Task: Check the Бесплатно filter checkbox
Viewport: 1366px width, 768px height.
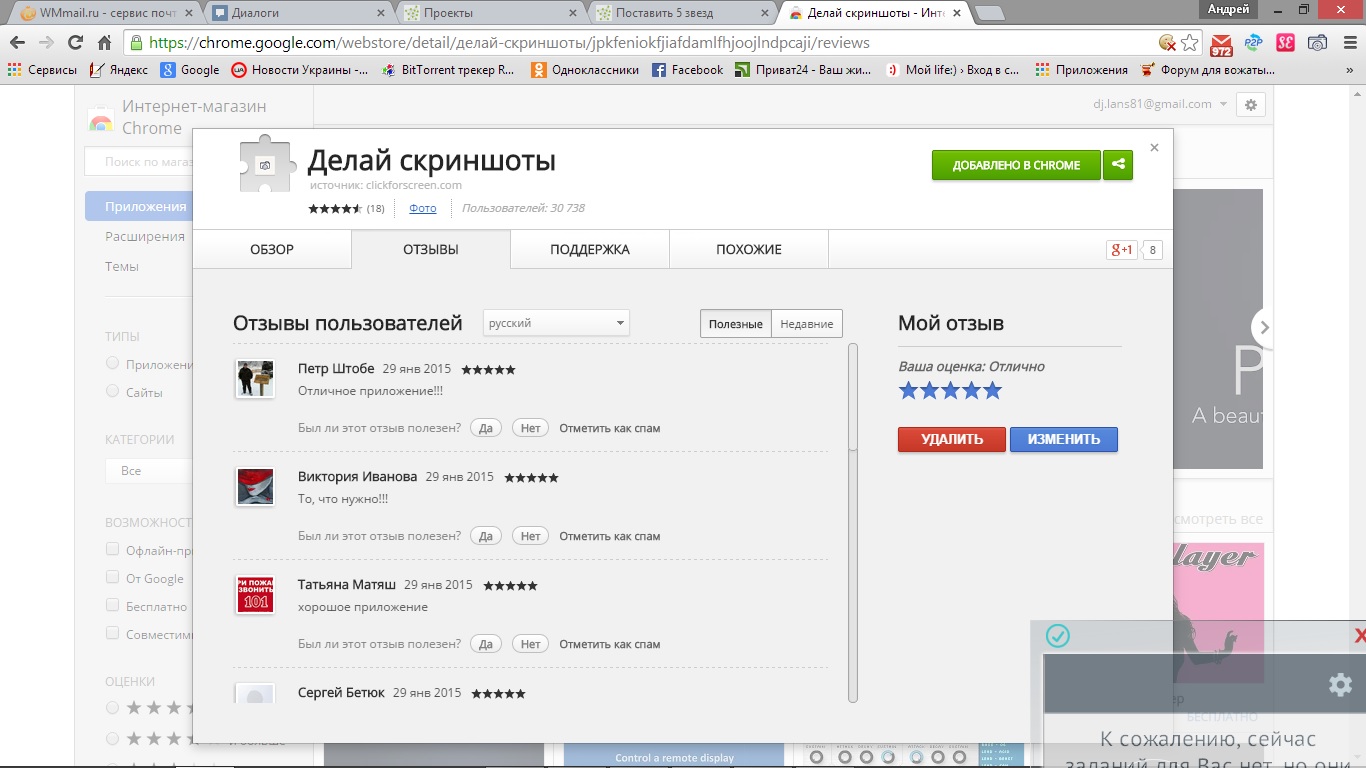Action: 113,606
